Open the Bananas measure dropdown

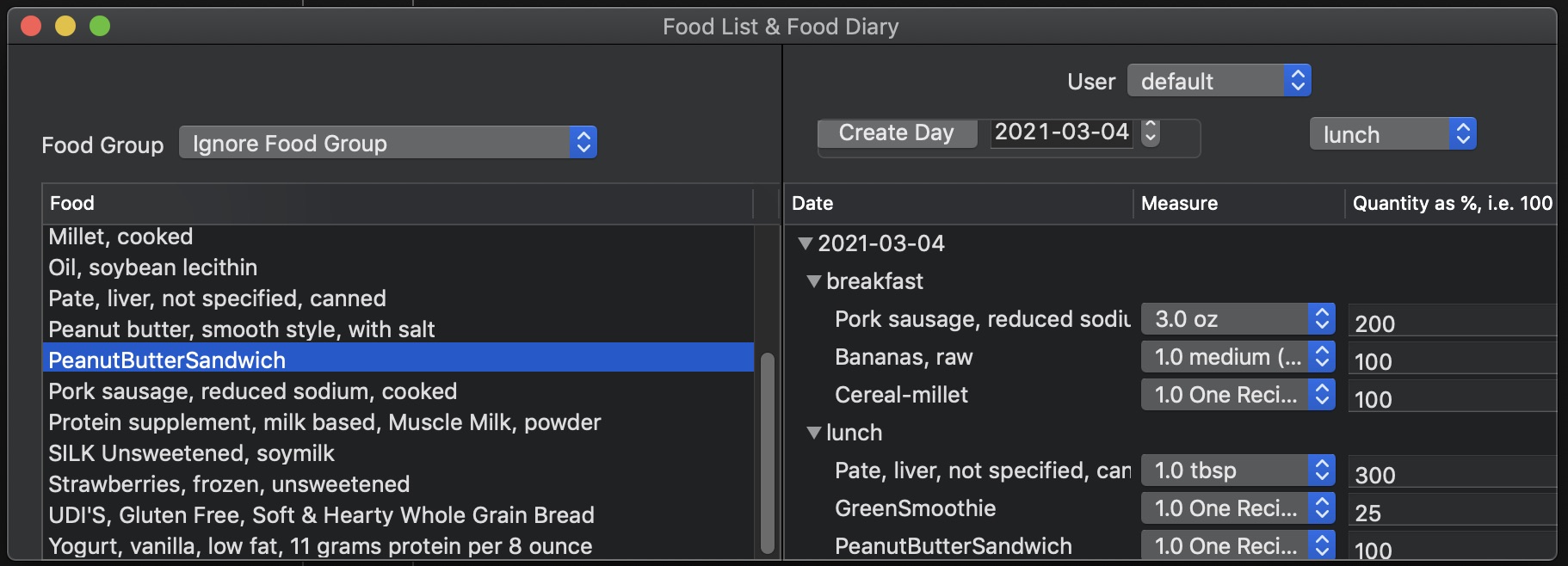point(1237,357)
